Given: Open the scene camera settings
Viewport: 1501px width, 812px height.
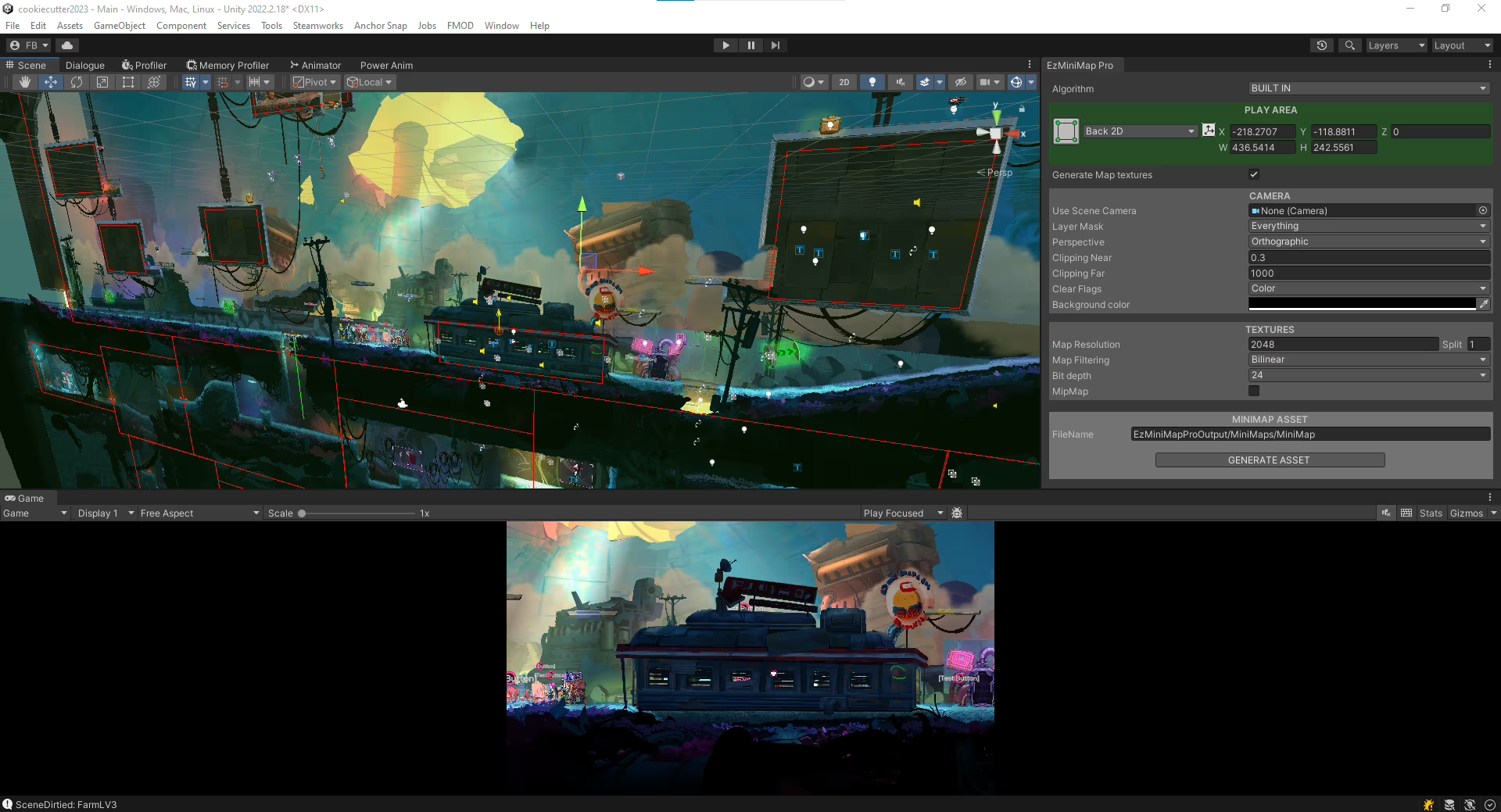Looking at the screenshot, I should (x=990, y=82).
